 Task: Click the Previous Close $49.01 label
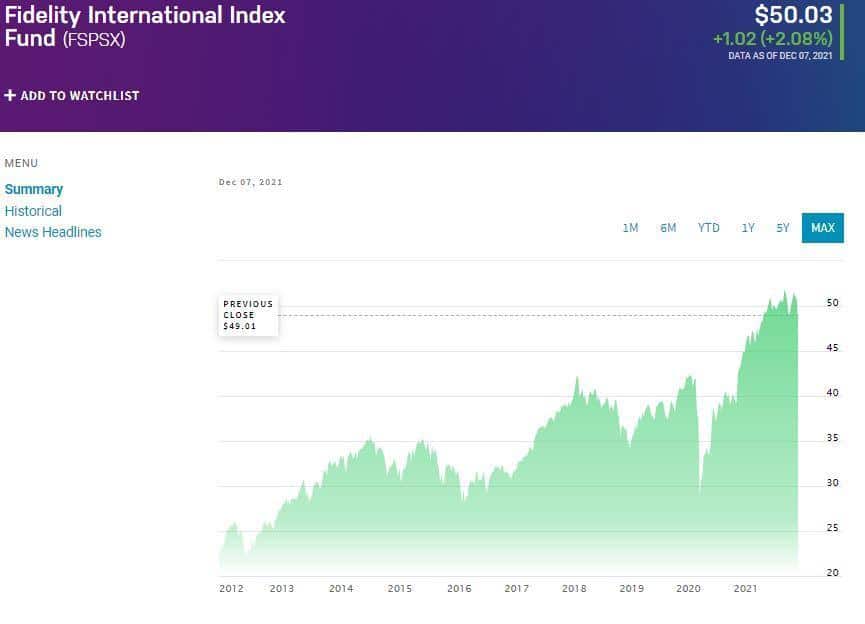coord(248,315)
